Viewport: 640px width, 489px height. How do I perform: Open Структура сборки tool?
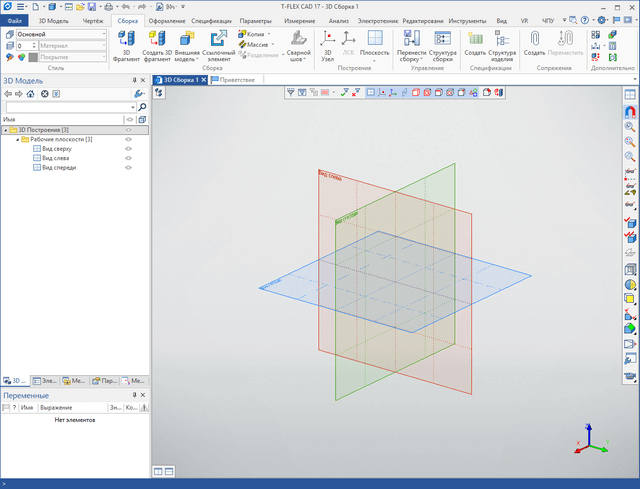(x=442, y=44)
